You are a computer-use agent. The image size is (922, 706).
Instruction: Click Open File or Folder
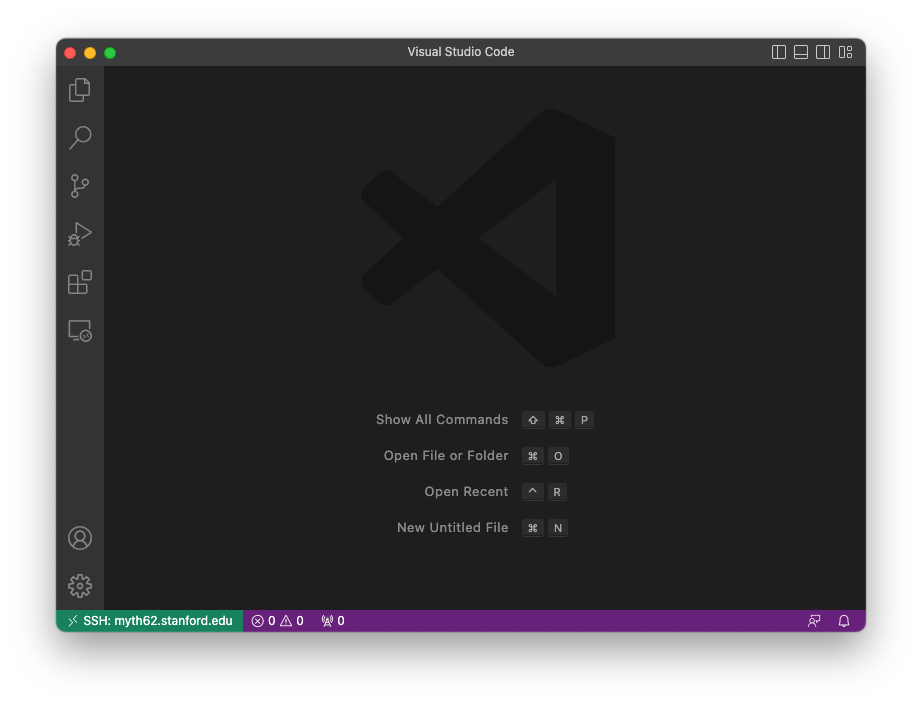coord(446,455)
